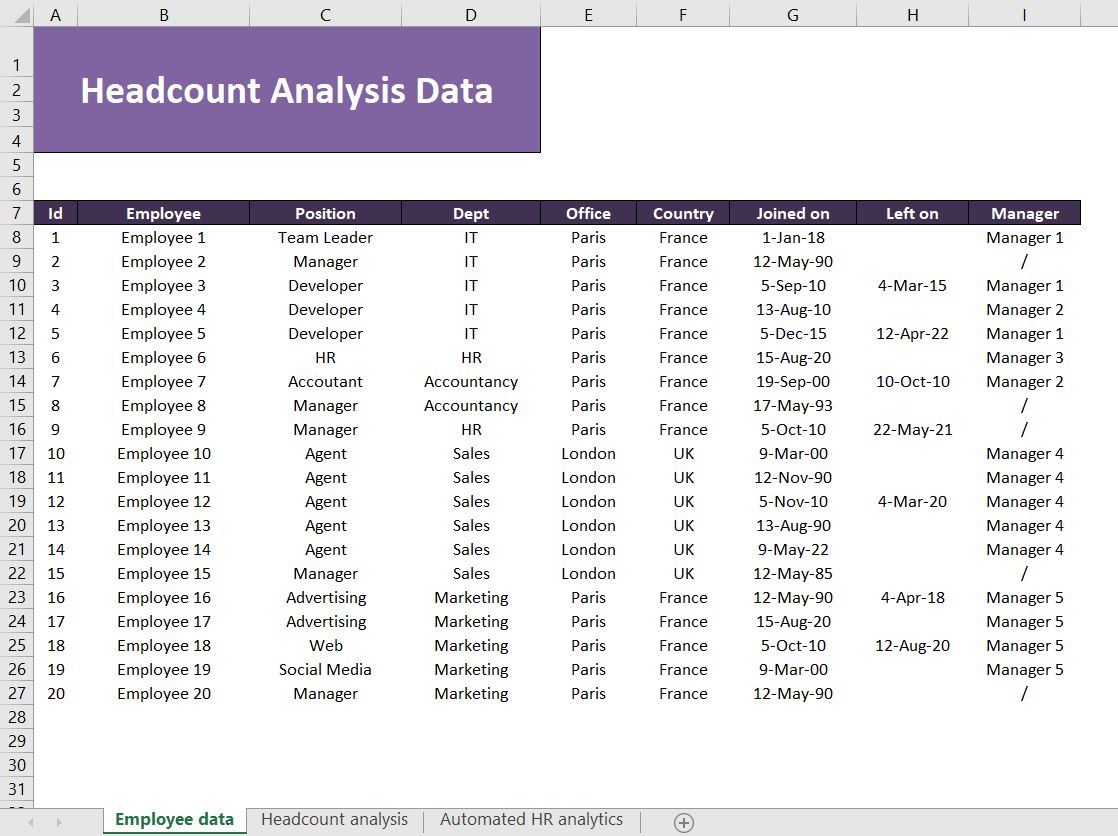Select the 4-Mar-20 left date cell
Image resolution: width=1118 pixels, height=836 pixels.
[913, 501]
